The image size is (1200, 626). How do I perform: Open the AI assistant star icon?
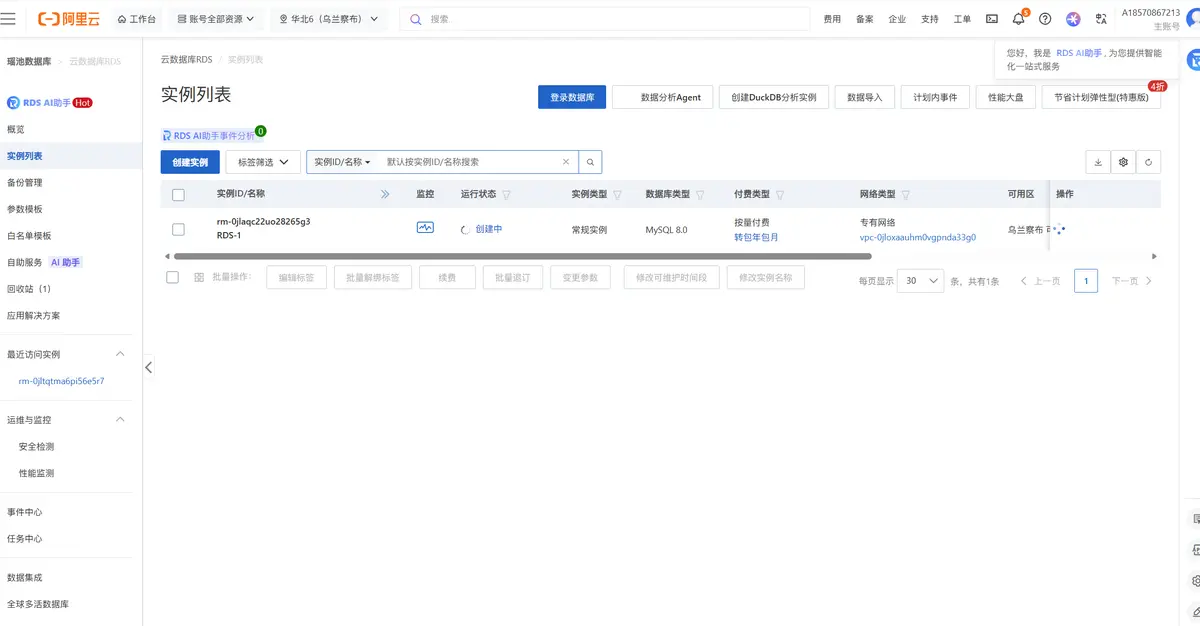click(1073, 19)
